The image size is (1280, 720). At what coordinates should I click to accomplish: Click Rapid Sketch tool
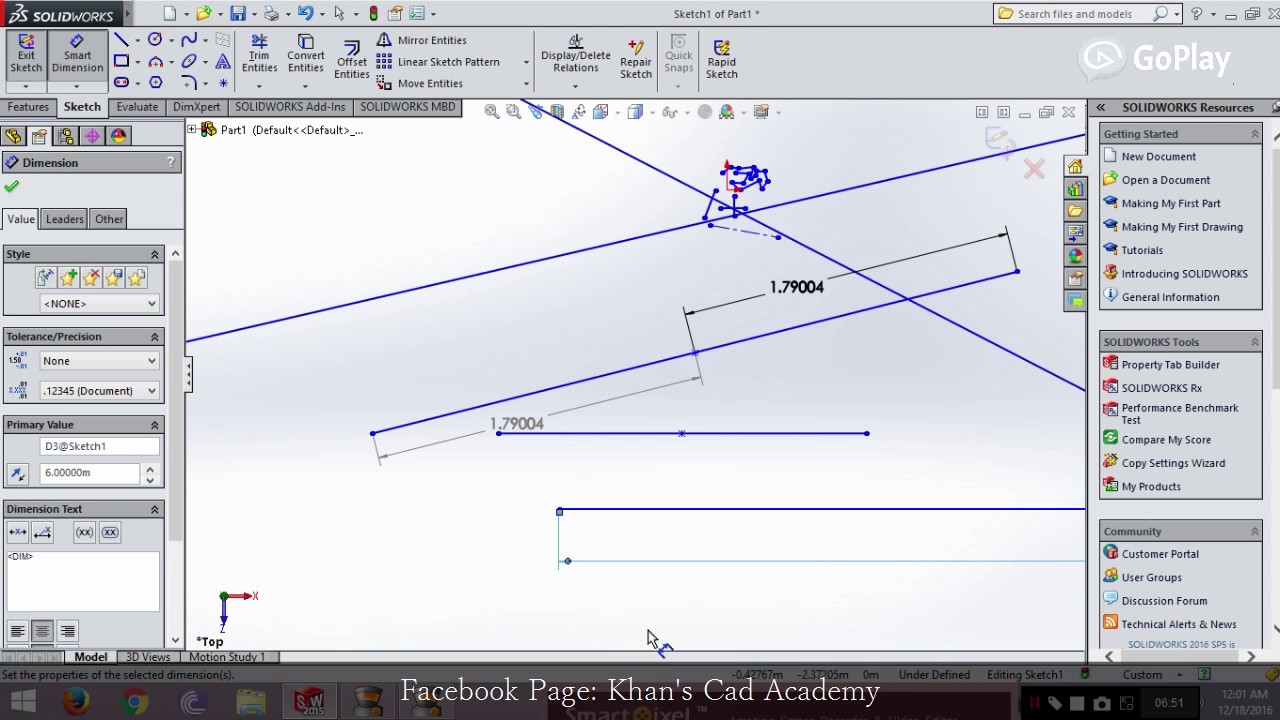(x=721, y=60)
